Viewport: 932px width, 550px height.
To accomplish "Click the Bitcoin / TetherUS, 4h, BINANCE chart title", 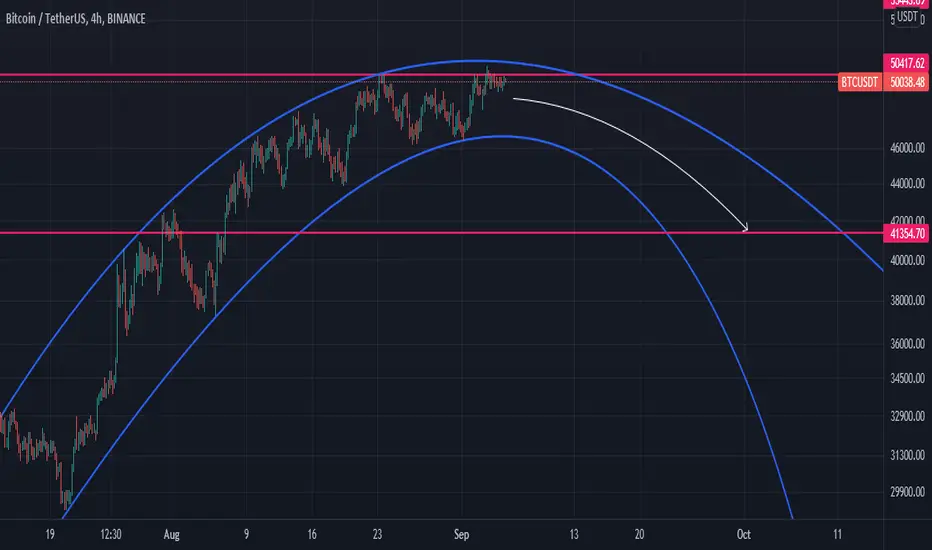I will point(75,19).
